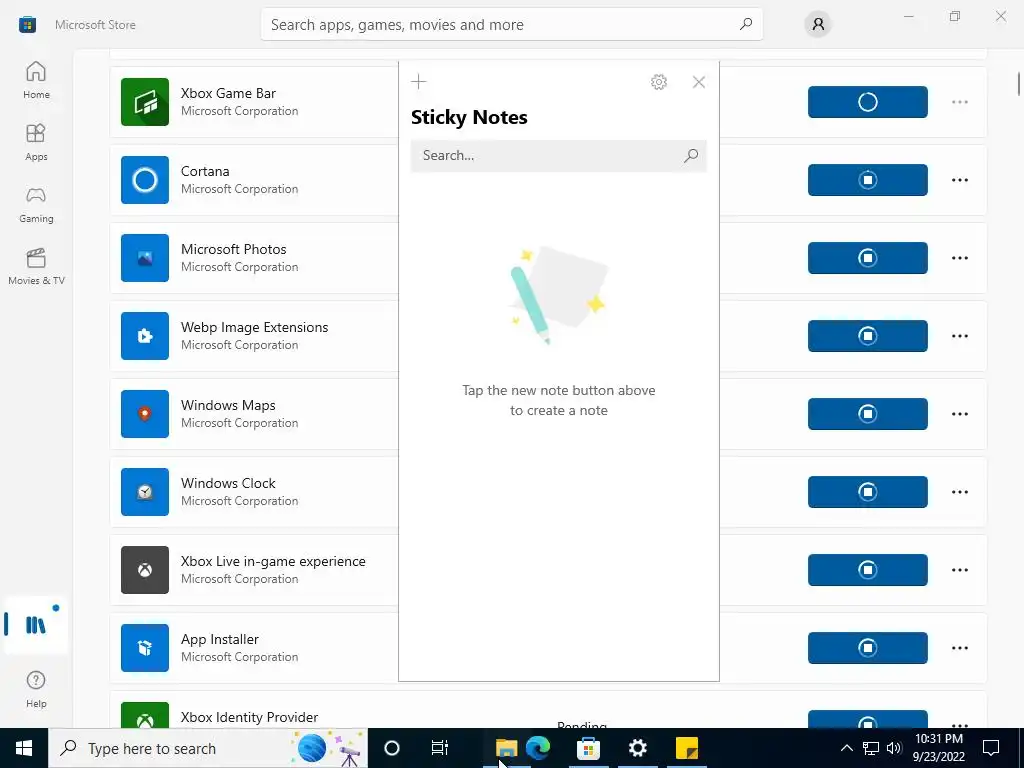This screenshot has height=768, width=1024.
Task: Click the Cortana app icon
Action: tap(145, 180)
